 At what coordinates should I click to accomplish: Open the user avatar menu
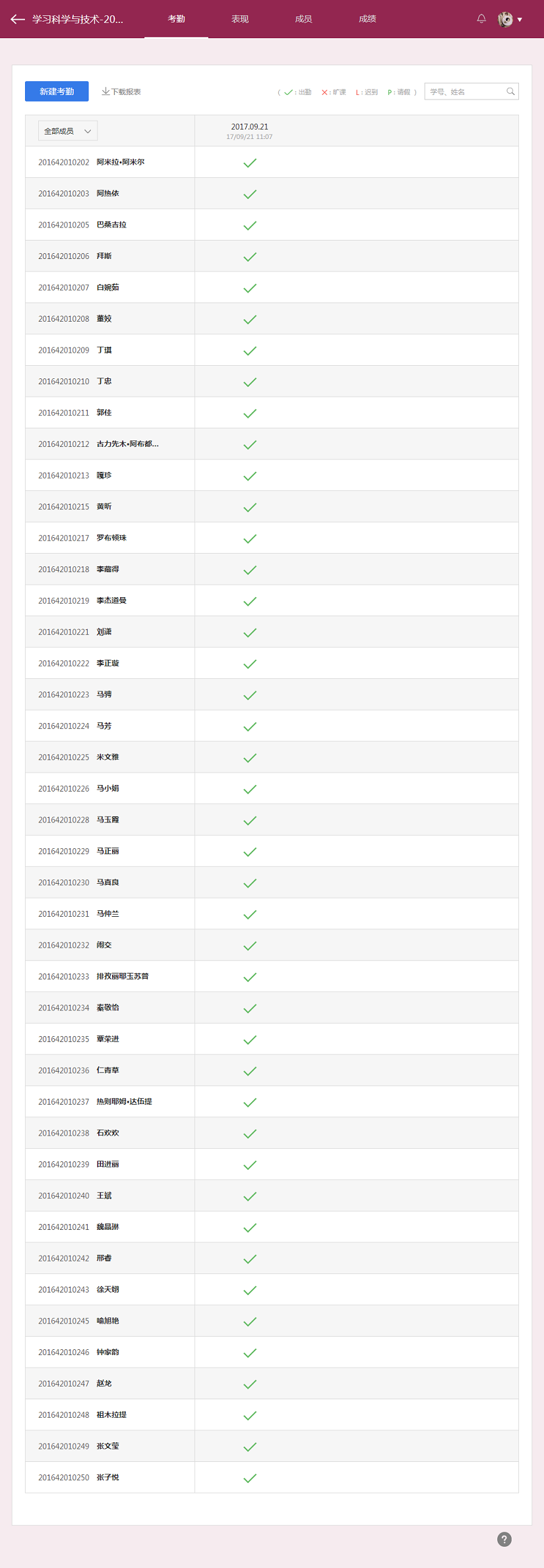[505, 19]
